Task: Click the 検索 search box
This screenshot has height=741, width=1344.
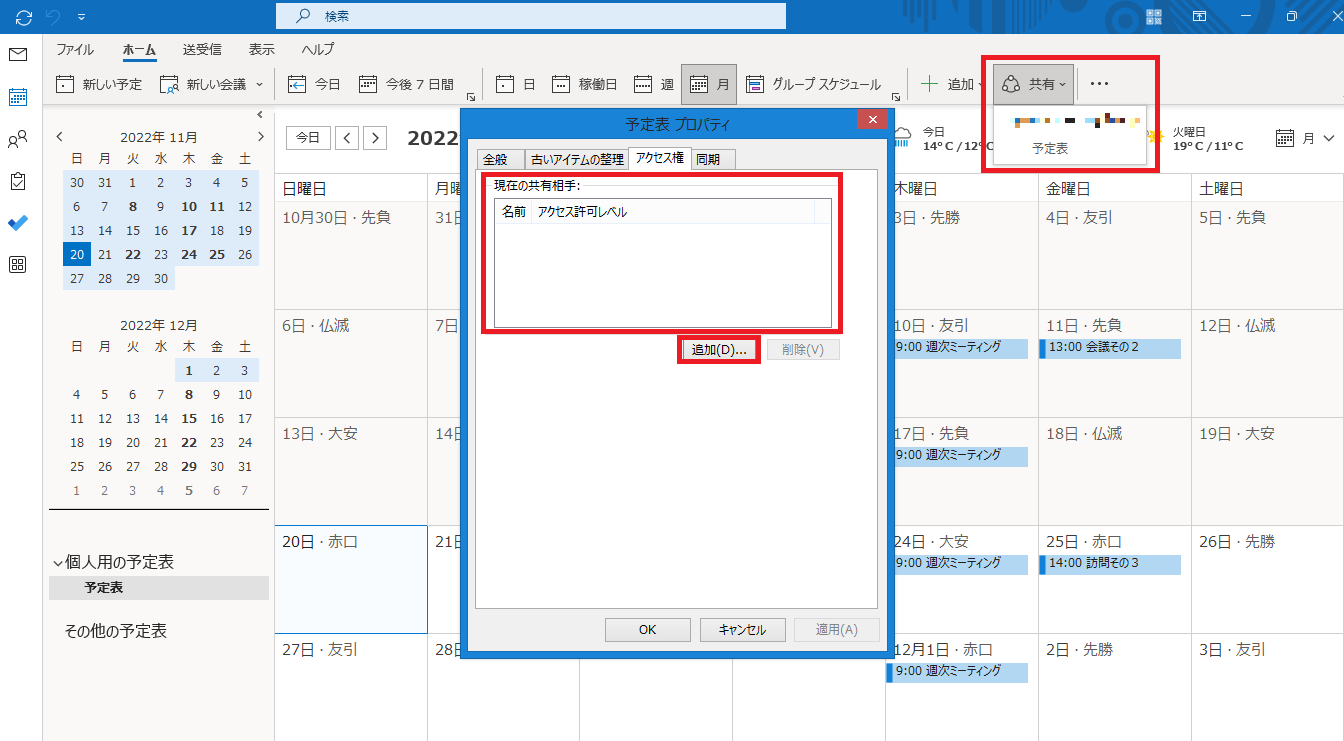Action: click(x=531, y=16)
